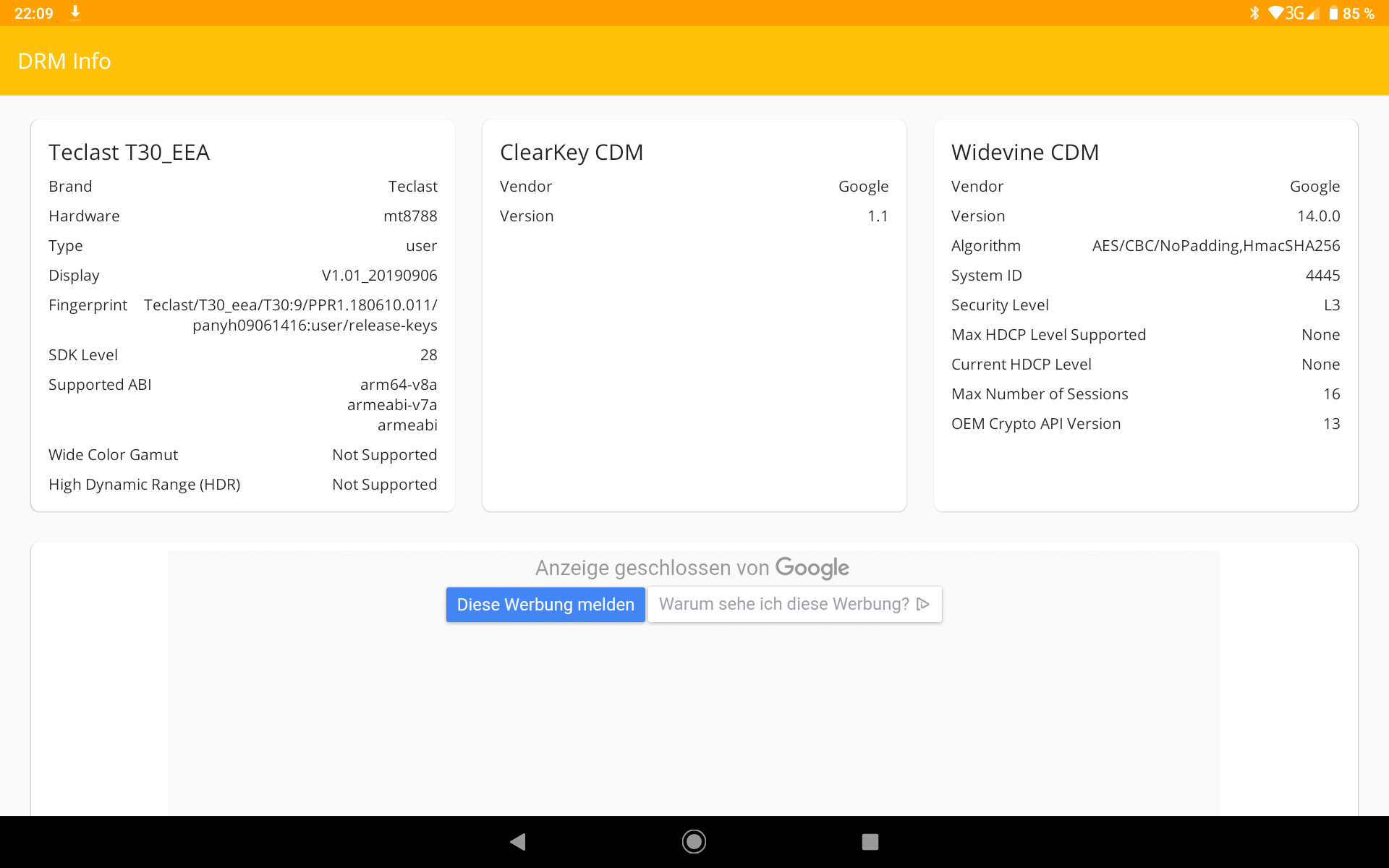Select Type value user
Viewport: 1389px width, 868px height.
[422, 246]
